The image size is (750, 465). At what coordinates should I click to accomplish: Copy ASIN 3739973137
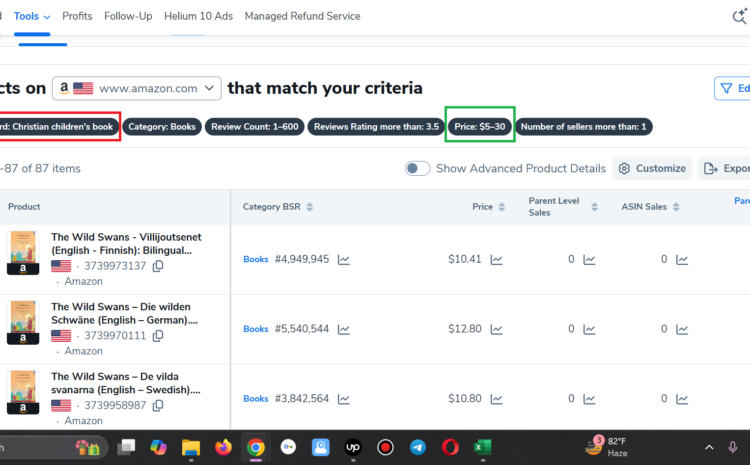(x=158, y=266)
